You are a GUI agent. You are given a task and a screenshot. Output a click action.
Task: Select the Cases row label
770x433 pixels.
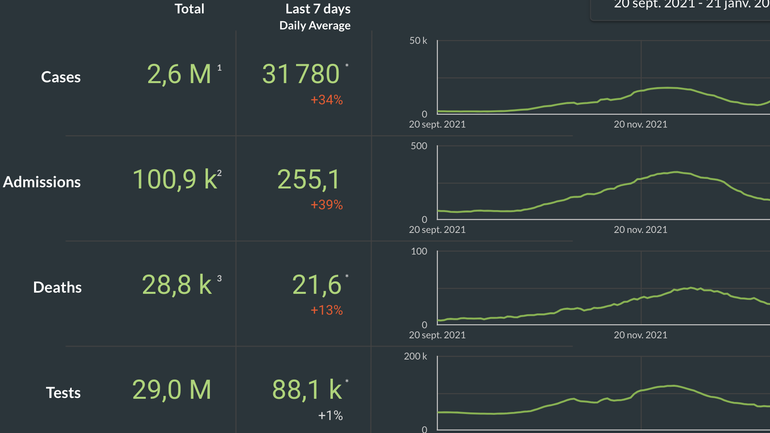[61, 77]
